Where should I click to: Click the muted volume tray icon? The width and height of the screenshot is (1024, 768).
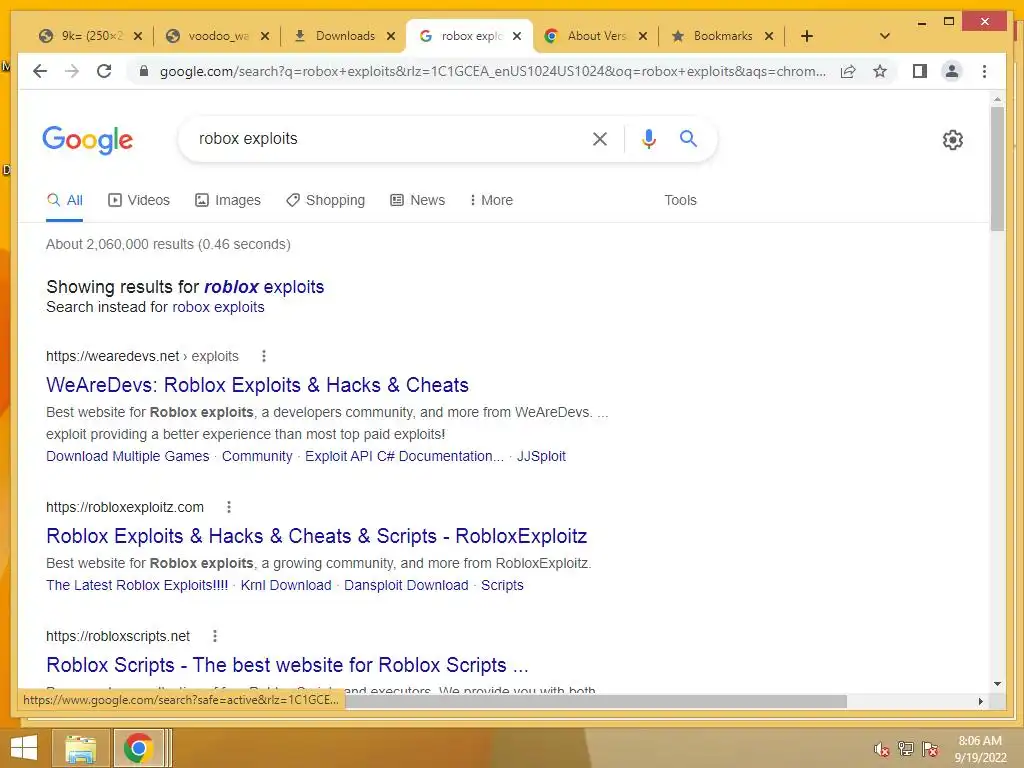point(882,749)
